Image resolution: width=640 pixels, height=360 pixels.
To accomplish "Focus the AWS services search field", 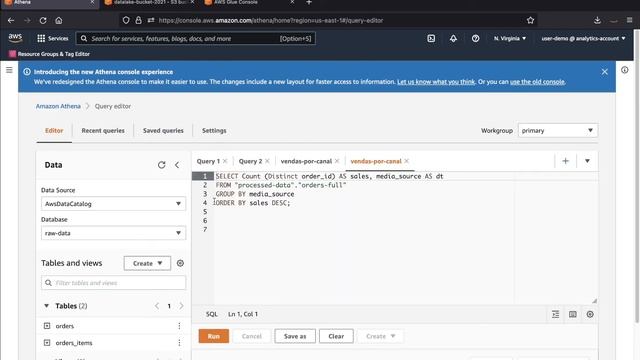I will [196, 38].
